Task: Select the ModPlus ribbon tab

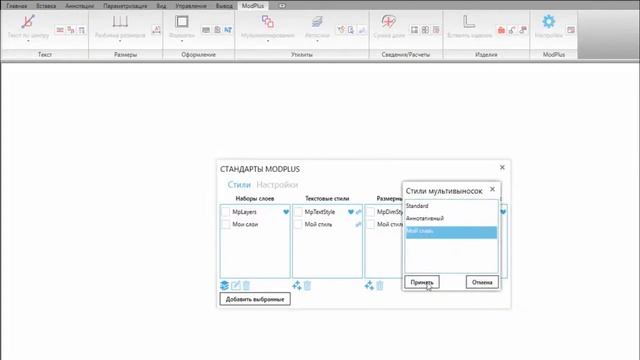Action: pyautogui.click(x=253, y=6)
